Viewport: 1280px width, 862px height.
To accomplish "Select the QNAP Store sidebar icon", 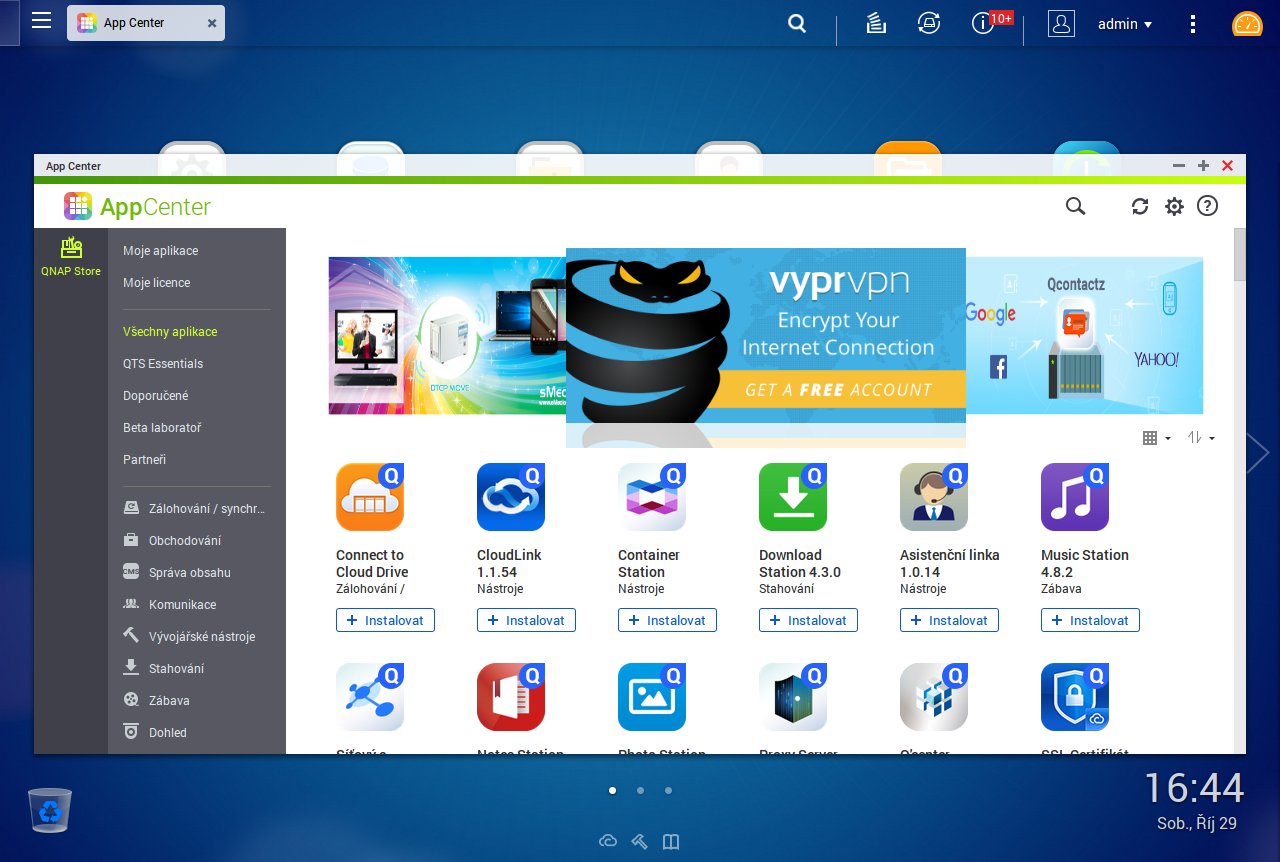I will [x=71, y=257].
